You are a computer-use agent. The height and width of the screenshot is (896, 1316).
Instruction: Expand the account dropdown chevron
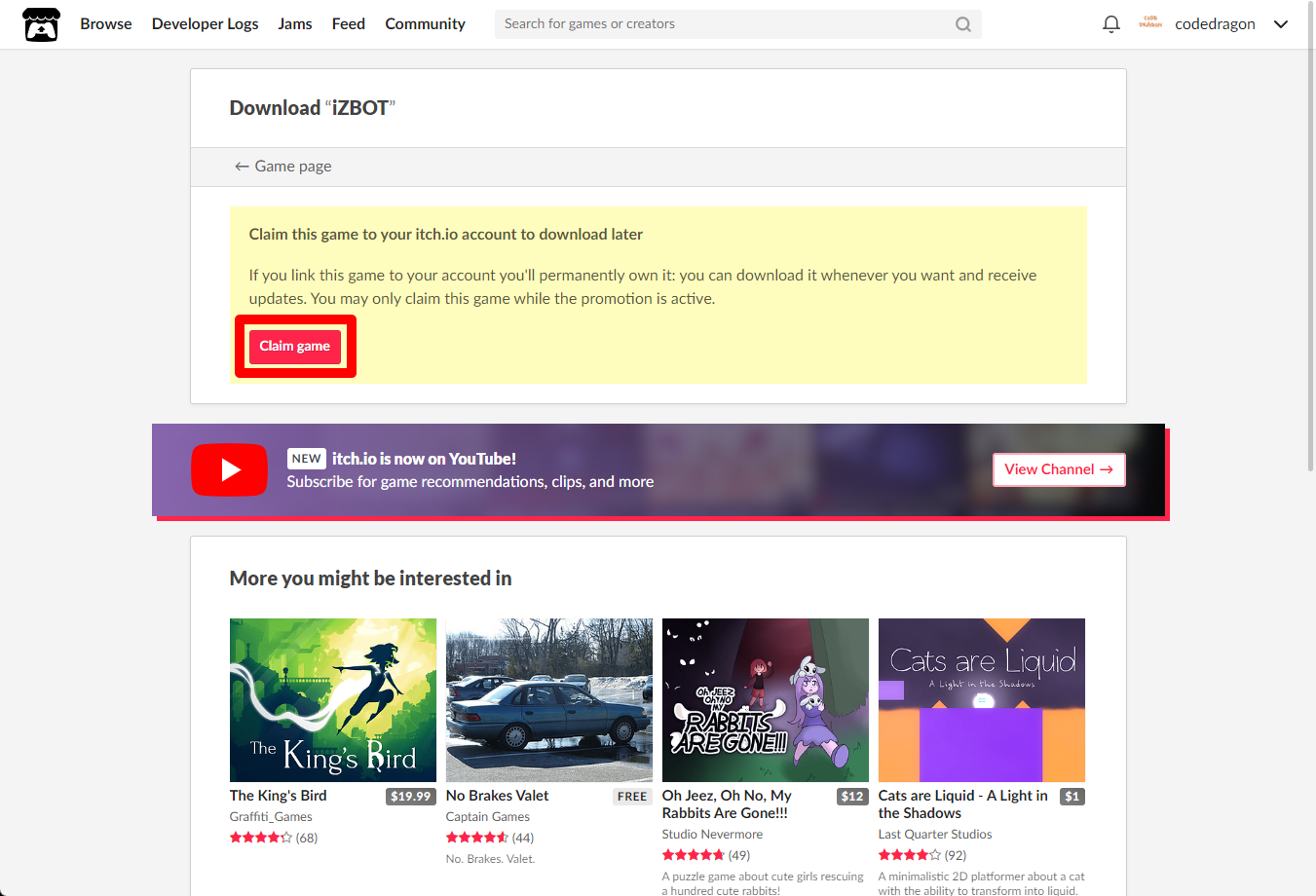point(1281,24)
